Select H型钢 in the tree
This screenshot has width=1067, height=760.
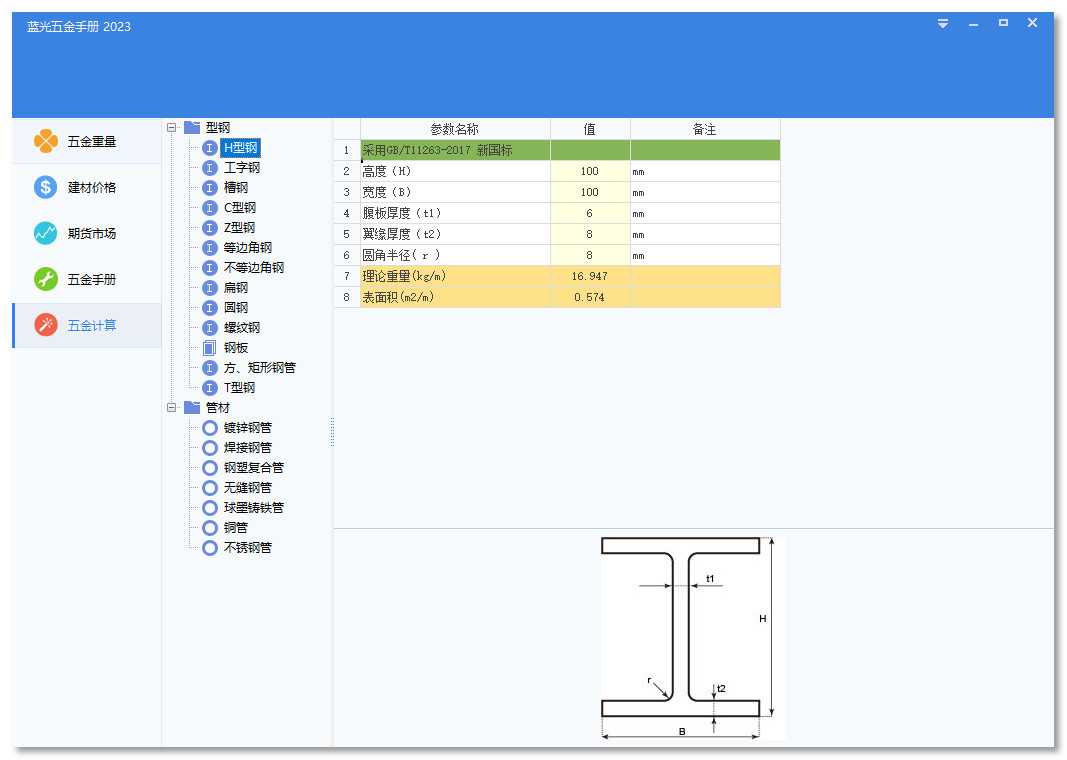click(240, 148)
